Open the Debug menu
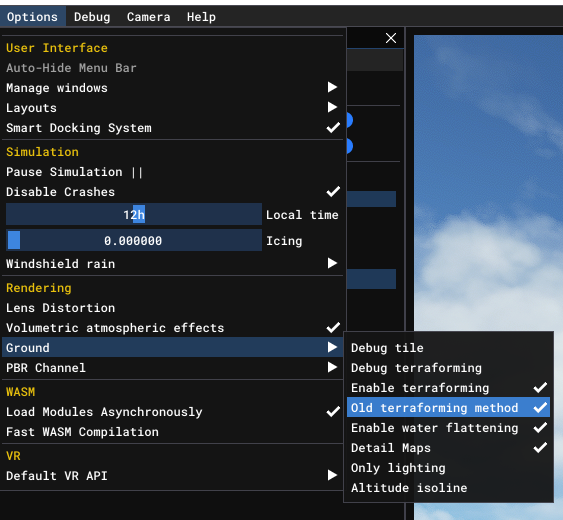563x520 pixels. [92, 17]
